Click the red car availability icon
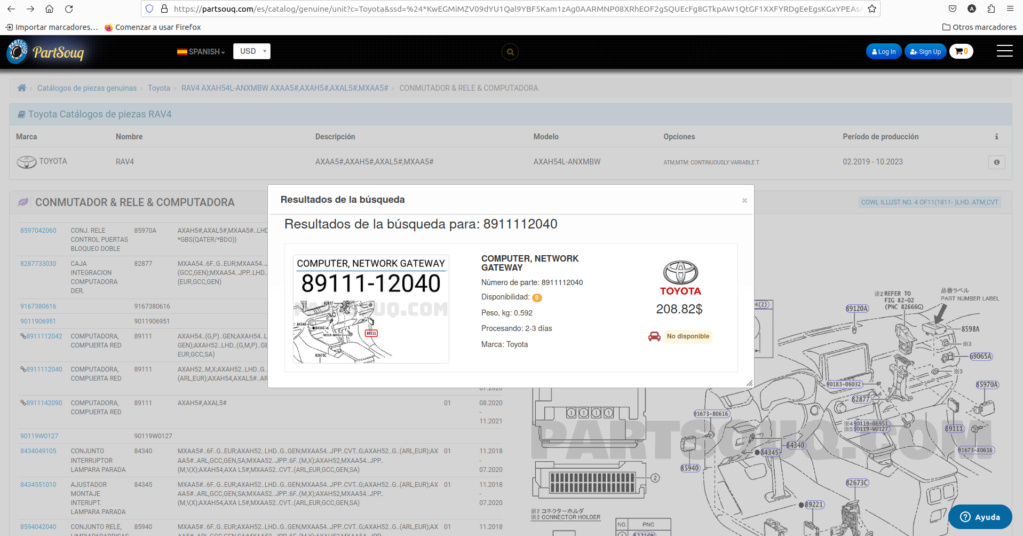This screenshot has height=536, width=1023. click(654, 336)
